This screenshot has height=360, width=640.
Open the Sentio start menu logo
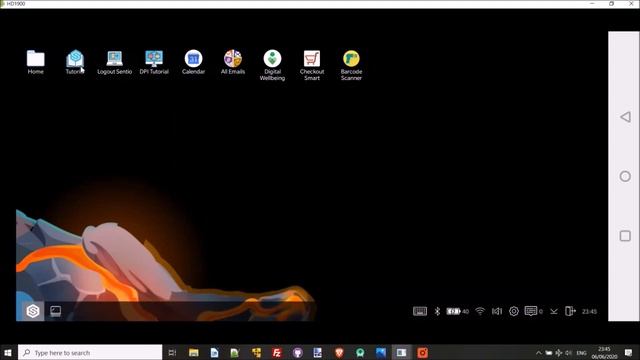coord(33,311)
